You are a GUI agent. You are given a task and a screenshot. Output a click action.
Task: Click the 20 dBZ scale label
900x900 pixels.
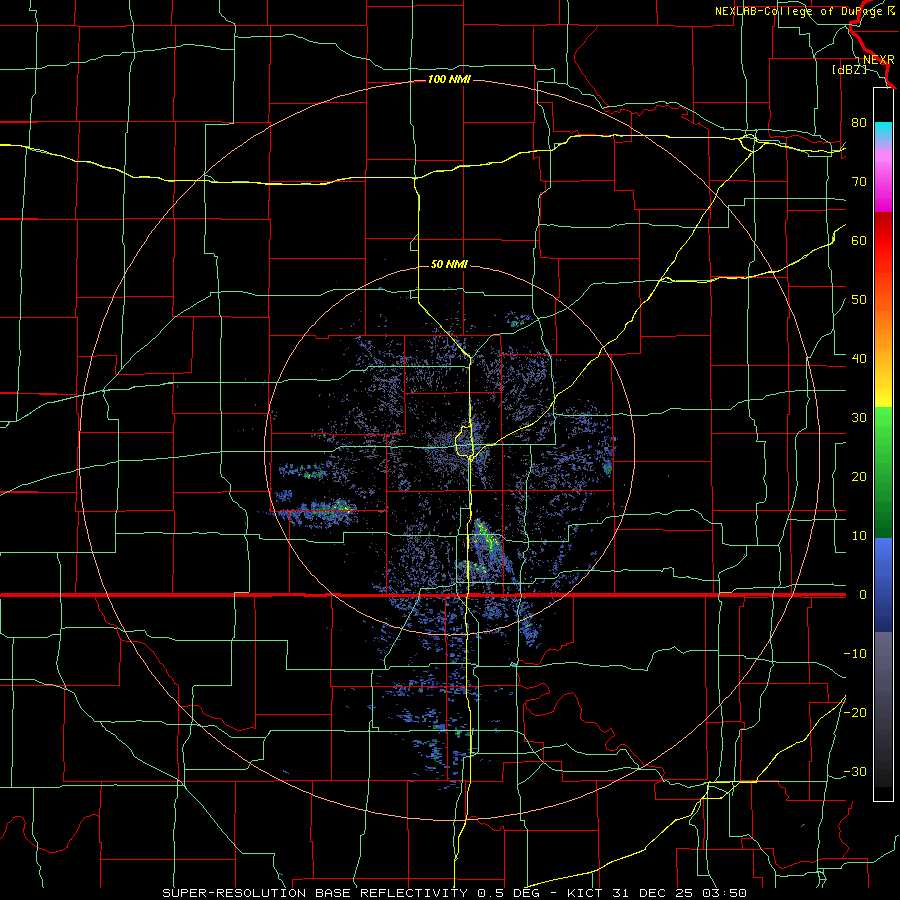tap(859, 476)
